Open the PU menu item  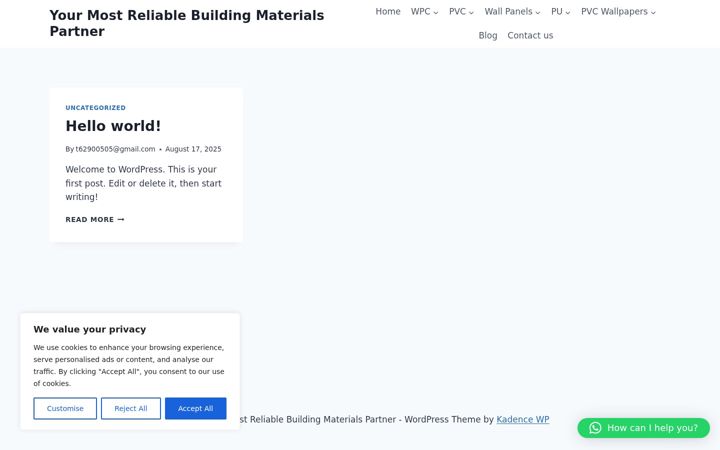[x=557, y=11]
